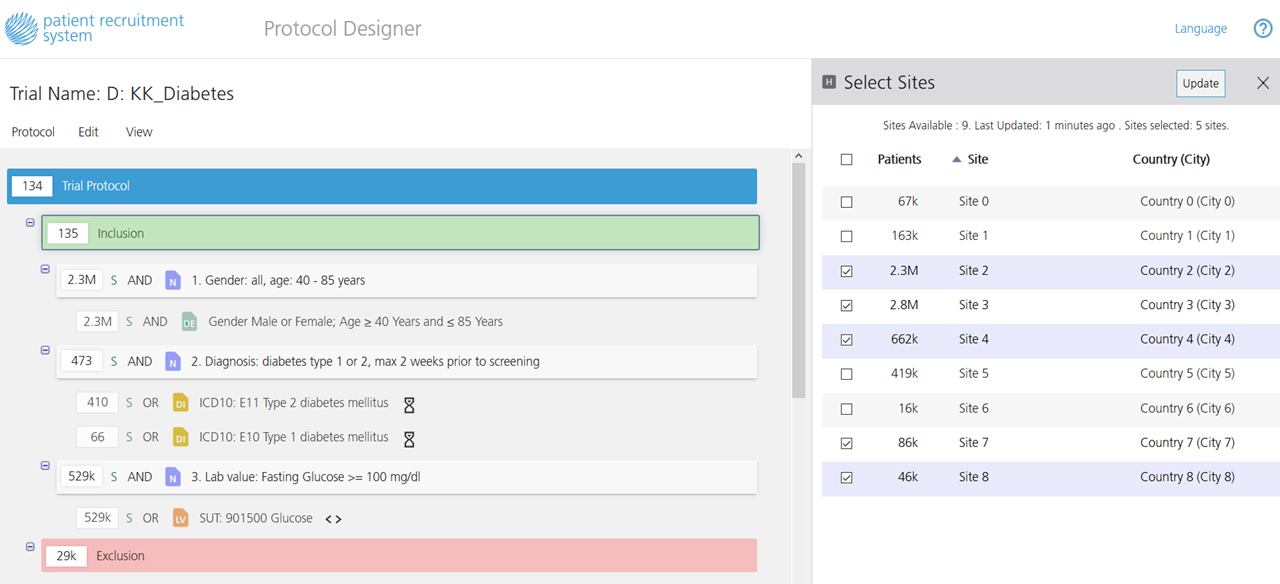
Task: Click the N icon on the Lab value criterion
Action: (173, 477)
